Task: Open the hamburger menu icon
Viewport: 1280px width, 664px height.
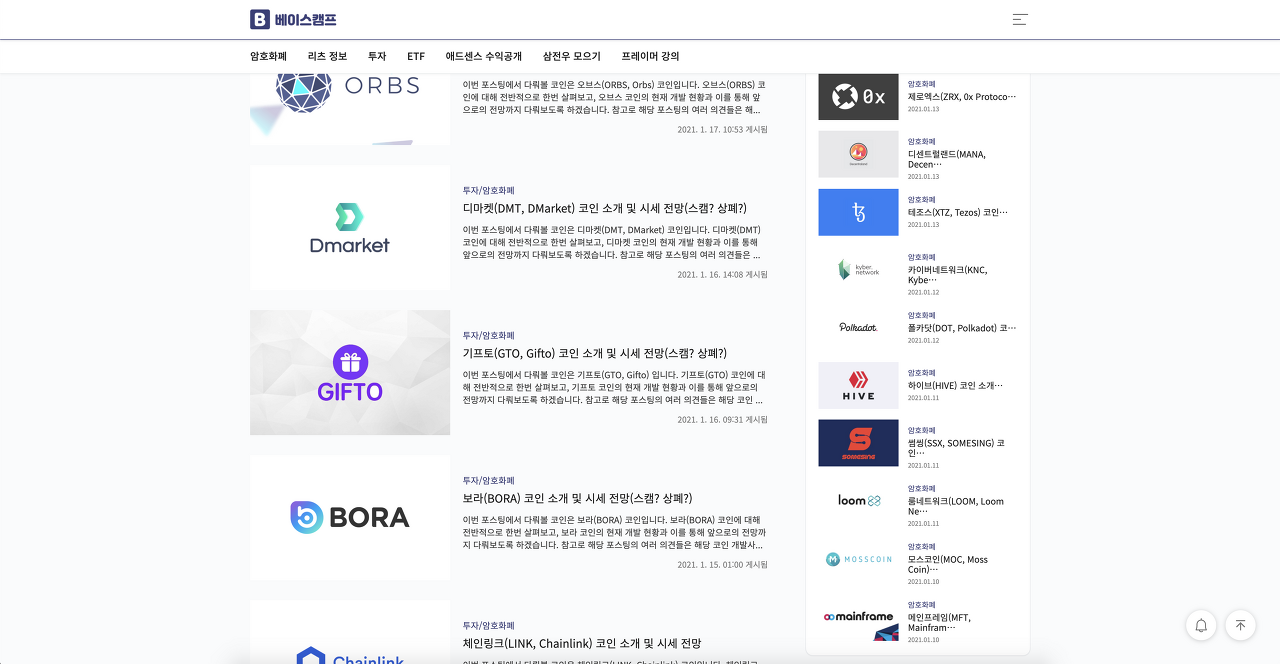Action: 1020,19
